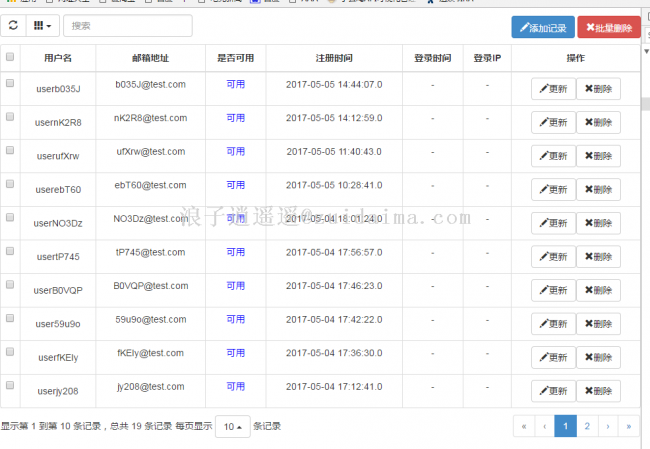The height and width of the screenshot is (449, 650).
Task: Jump to last page with » button
Action: coord(628,427)
